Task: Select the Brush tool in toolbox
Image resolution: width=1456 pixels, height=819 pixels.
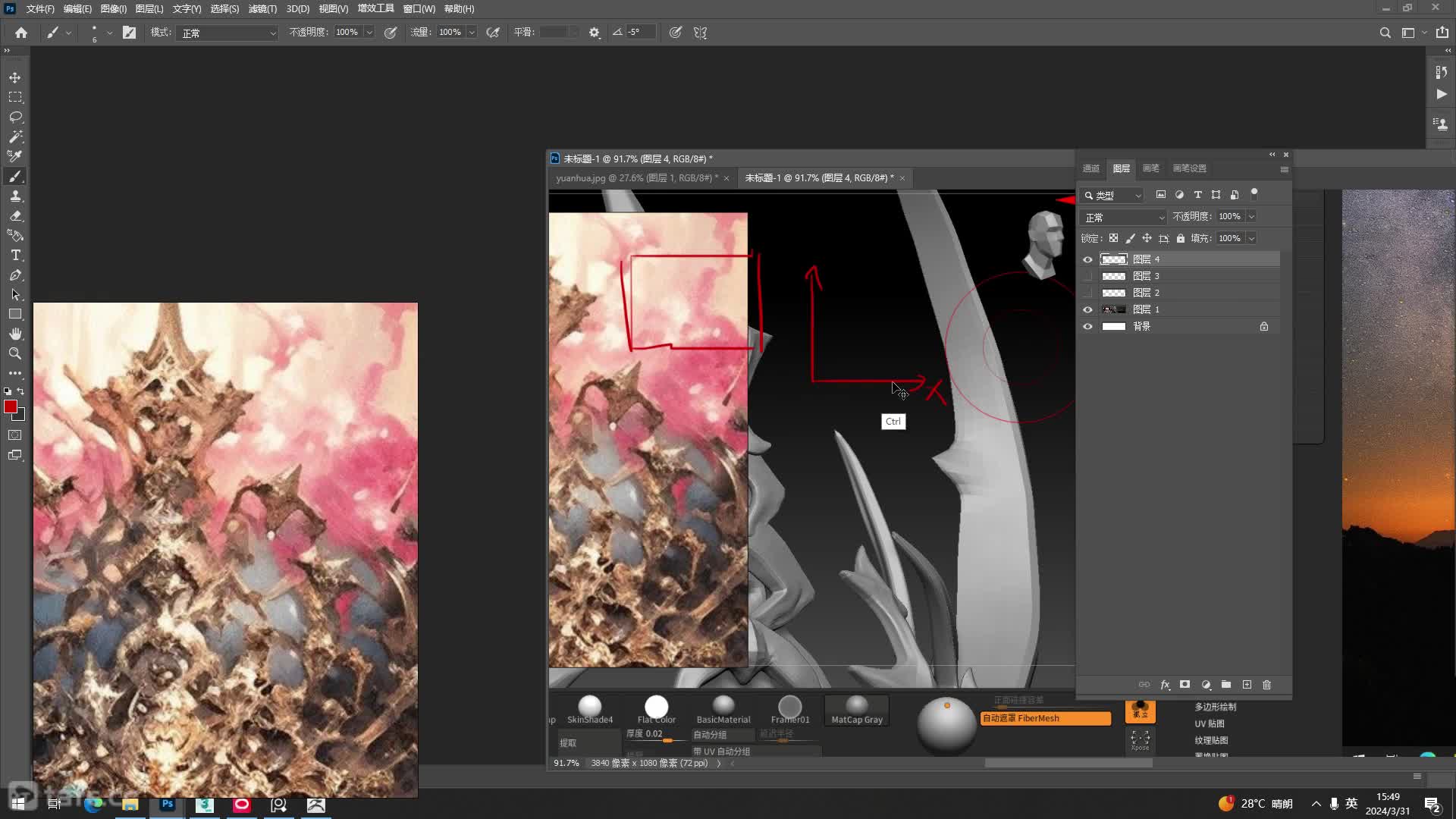Action: click(15, 176)
